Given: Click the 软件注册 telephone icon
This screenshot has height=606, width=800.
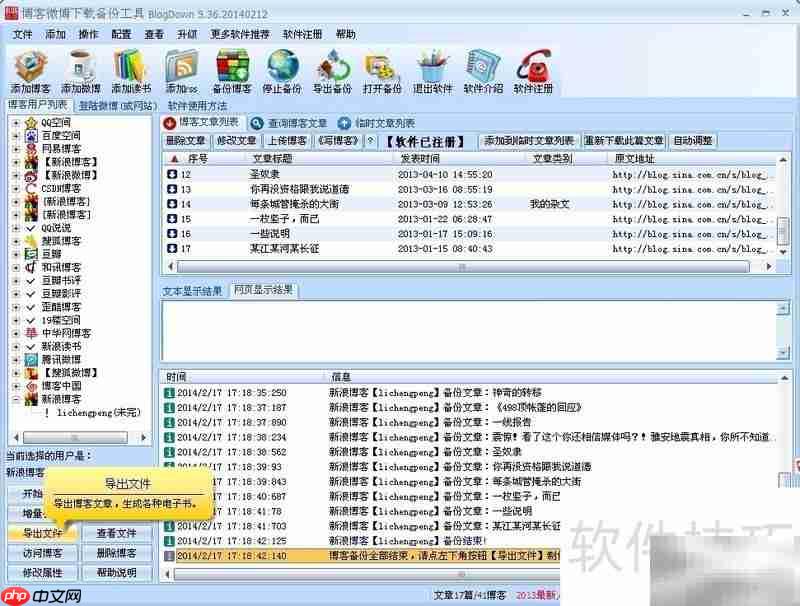Looking at the screenshot, I should 533,65.
